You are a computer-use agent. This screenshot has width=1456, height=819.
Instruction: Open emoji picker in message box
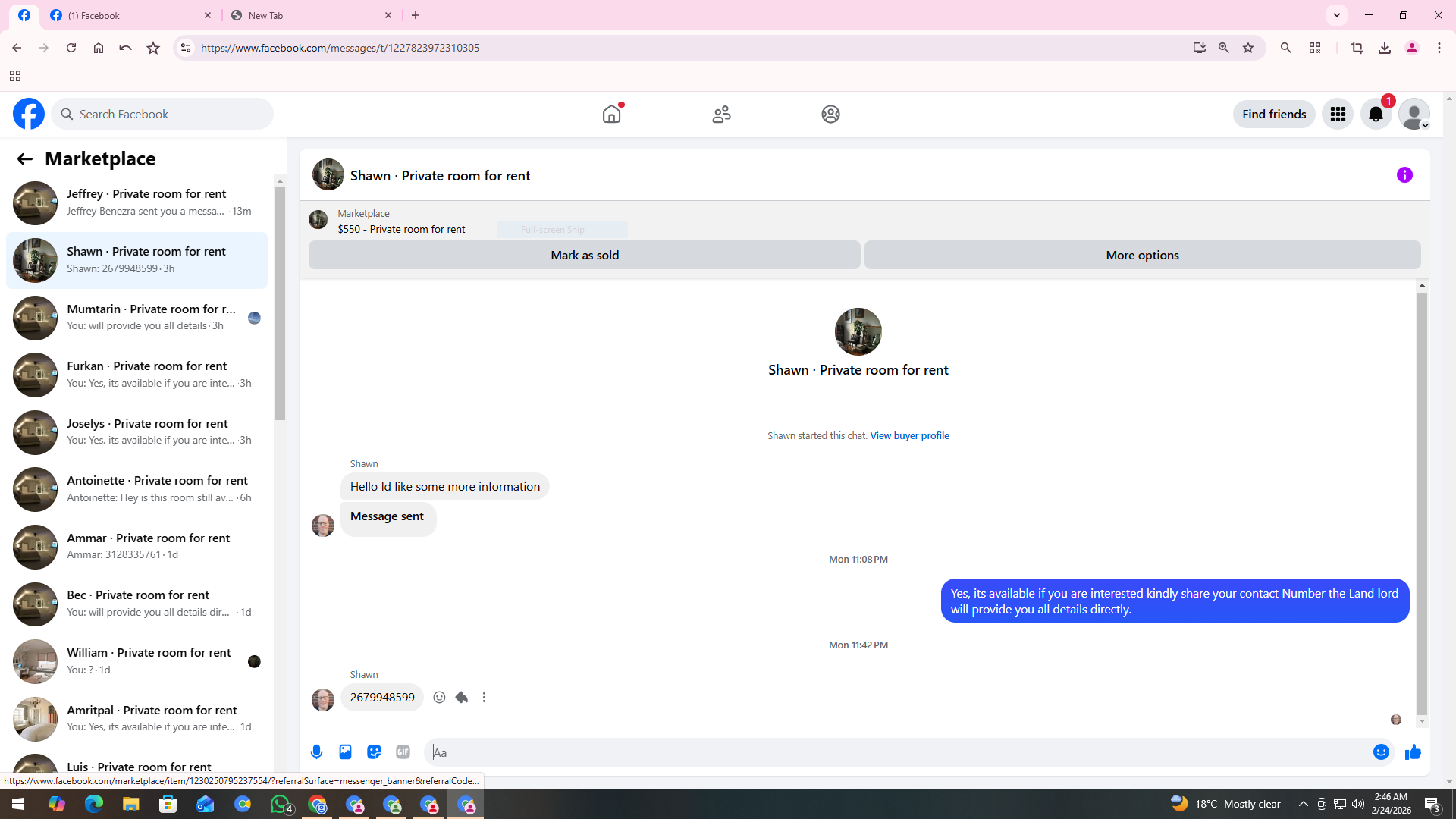click(x=1380, y=752)
